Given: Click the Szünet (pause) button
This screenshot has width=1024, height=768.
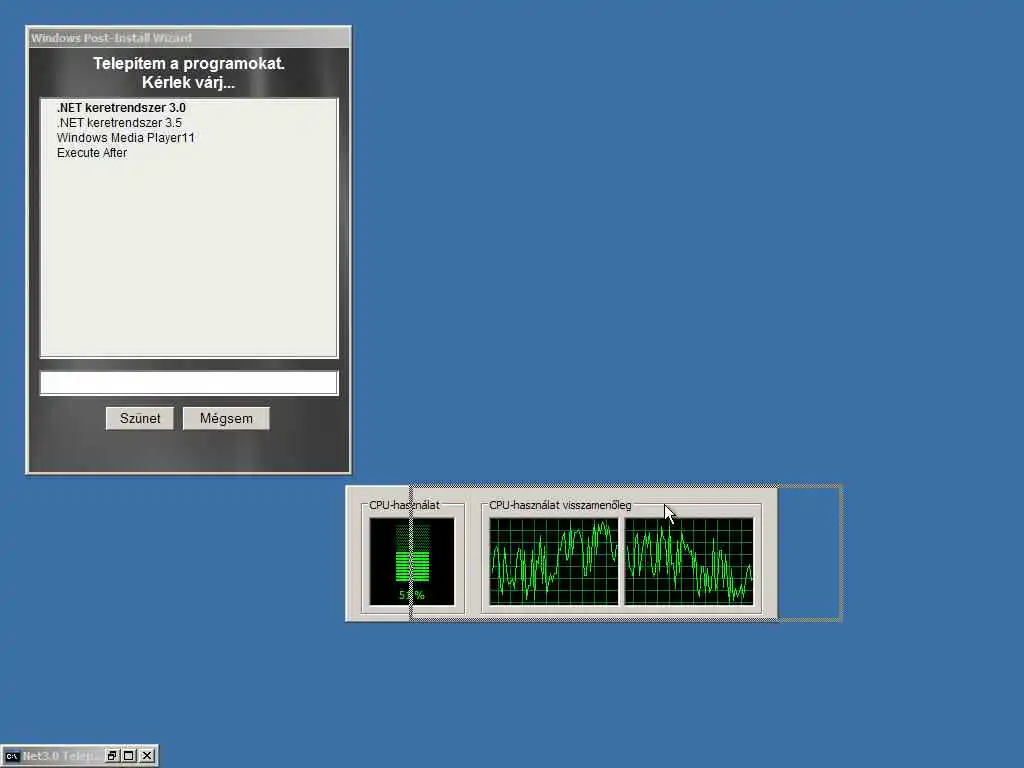Looking at the screenshot, I should pyautogui.click(x=140, y=419).
